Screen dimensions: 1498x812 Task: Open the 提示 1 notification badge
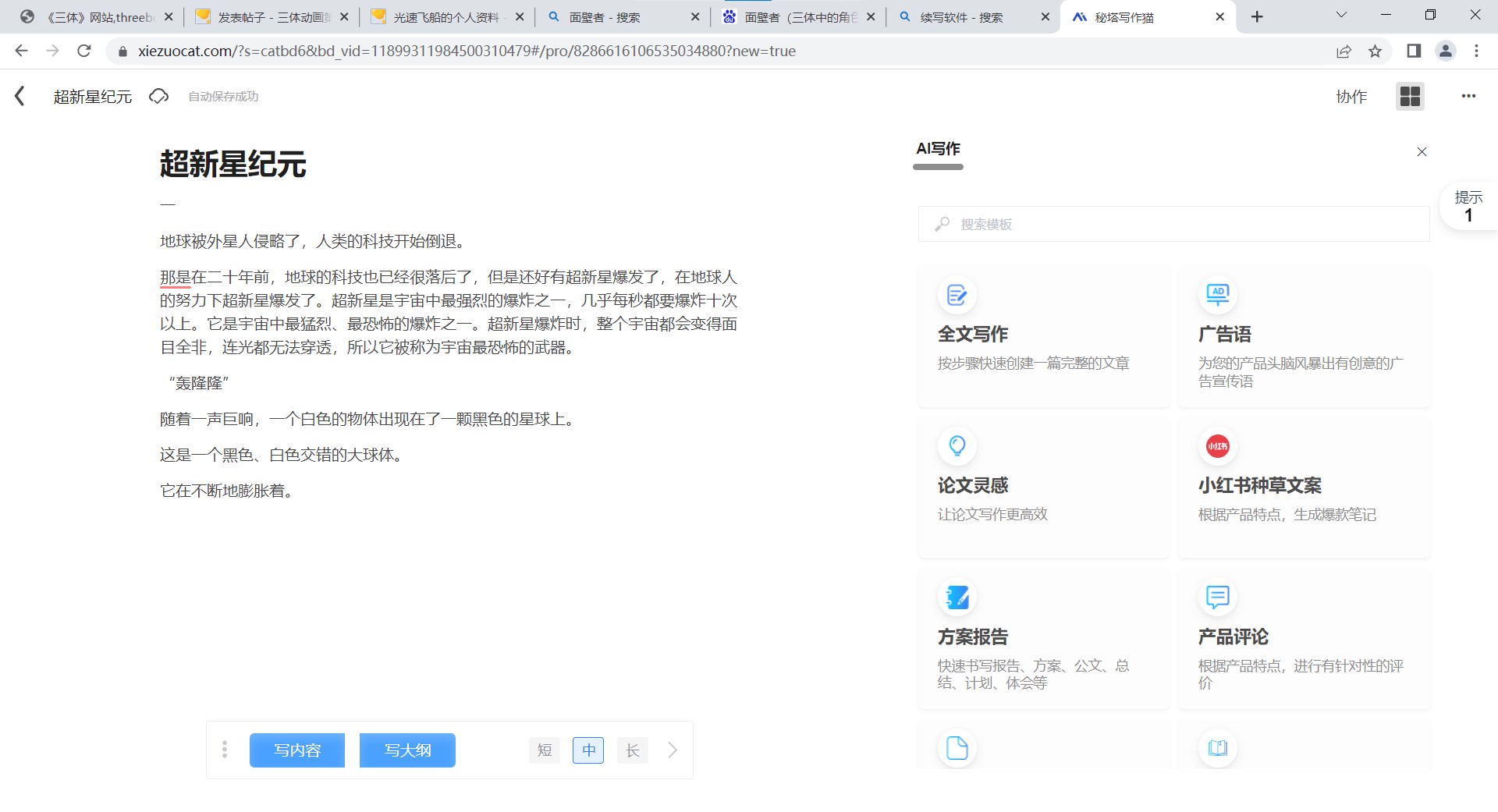click(1468, 207)
